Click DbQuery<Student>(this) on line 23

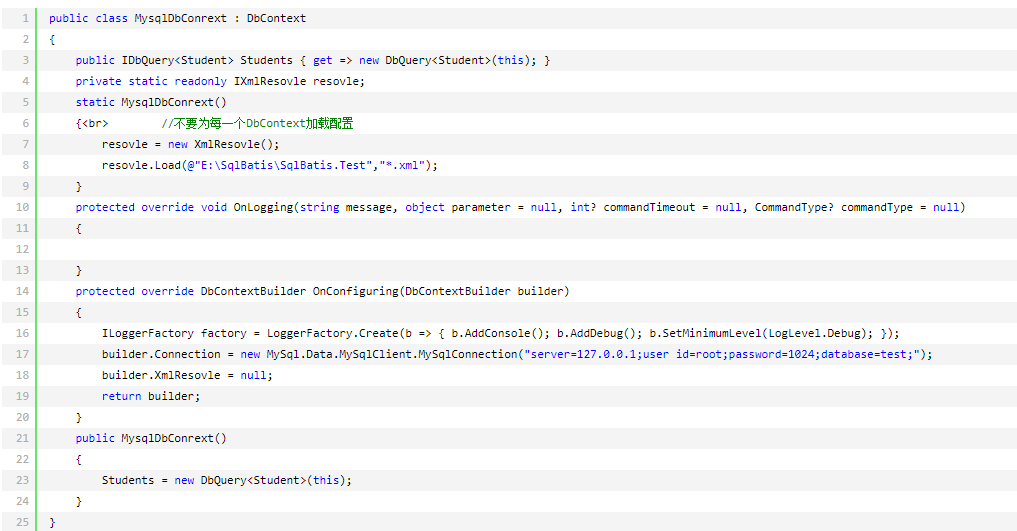(273, 480)
